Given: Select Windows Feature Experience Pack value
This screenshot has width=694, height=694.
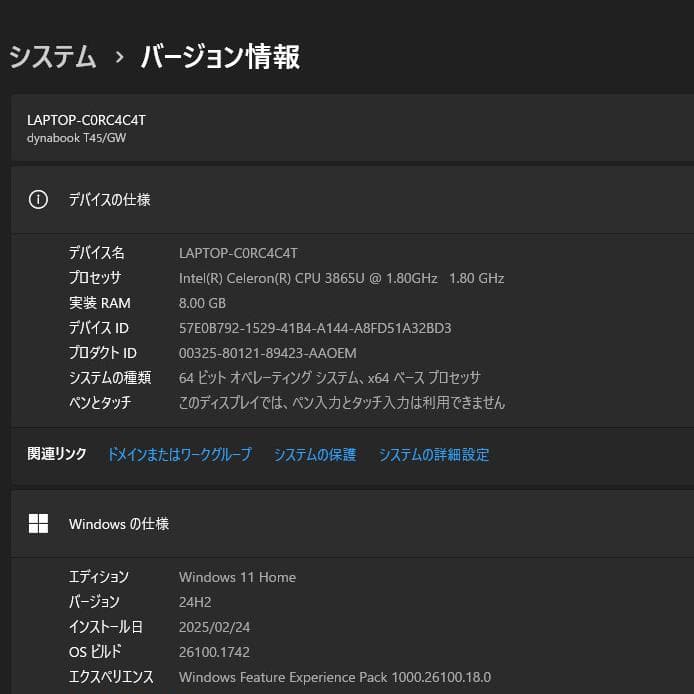Looking at the screenshot, I should tap(335, 677).
